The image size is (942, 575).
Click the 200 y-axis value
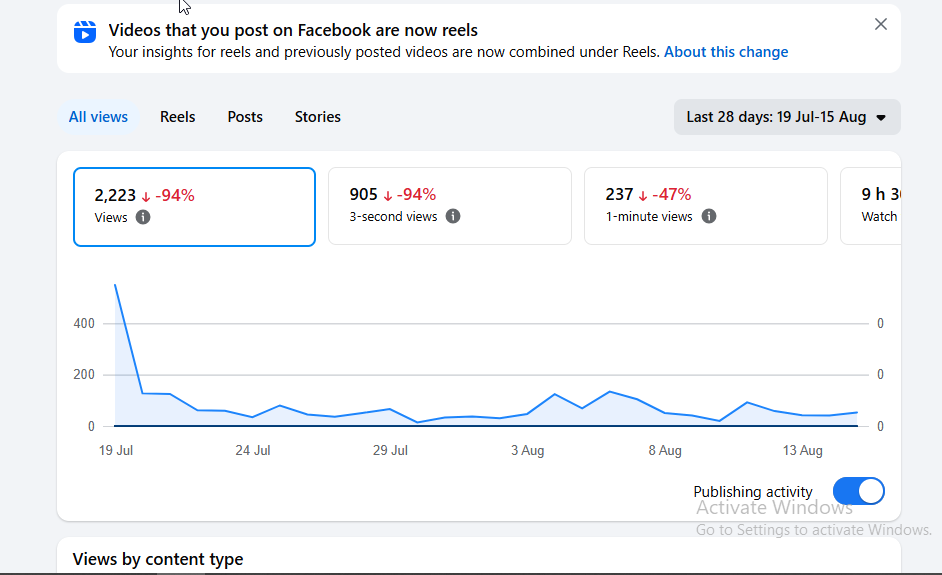pos(84,374)
